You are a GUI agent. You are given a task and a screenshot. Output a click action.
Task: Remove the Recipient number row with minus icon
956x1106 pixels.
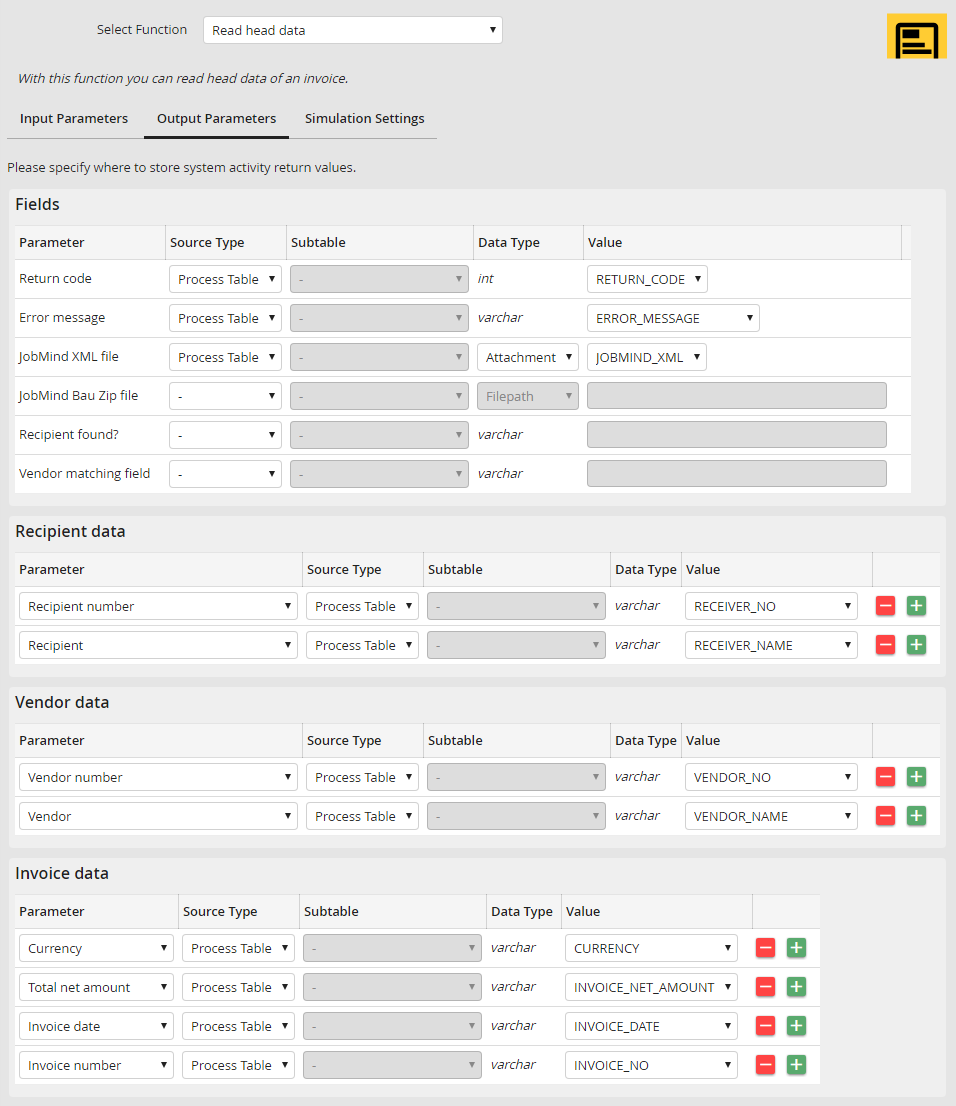coord(885,606)
